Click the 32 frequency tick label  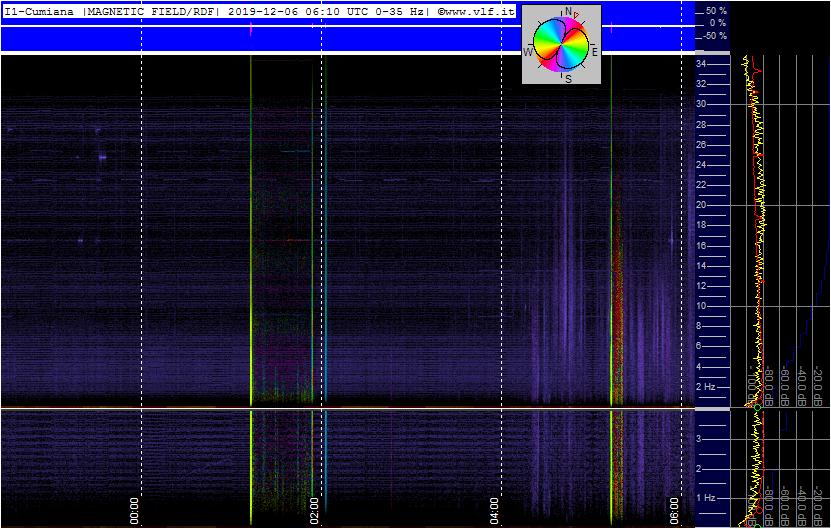coord(701,84)
